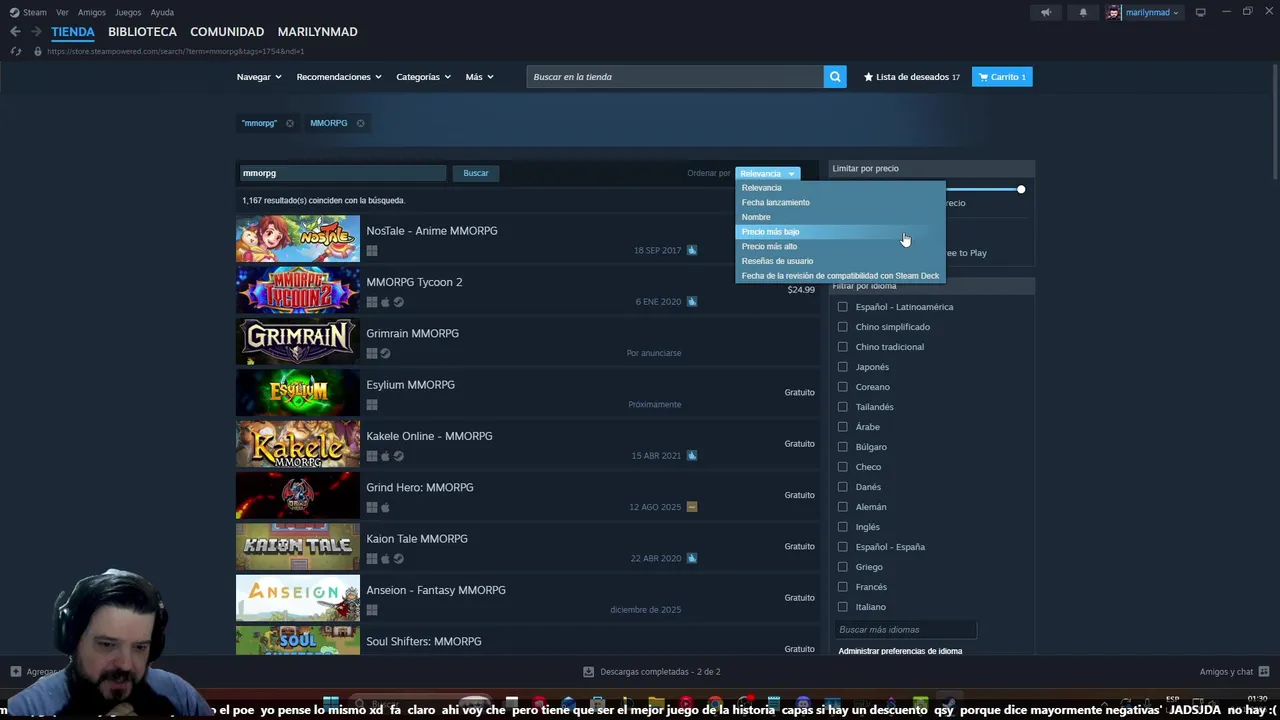
Task: Expand the Más dropdown
Action: 479,77
